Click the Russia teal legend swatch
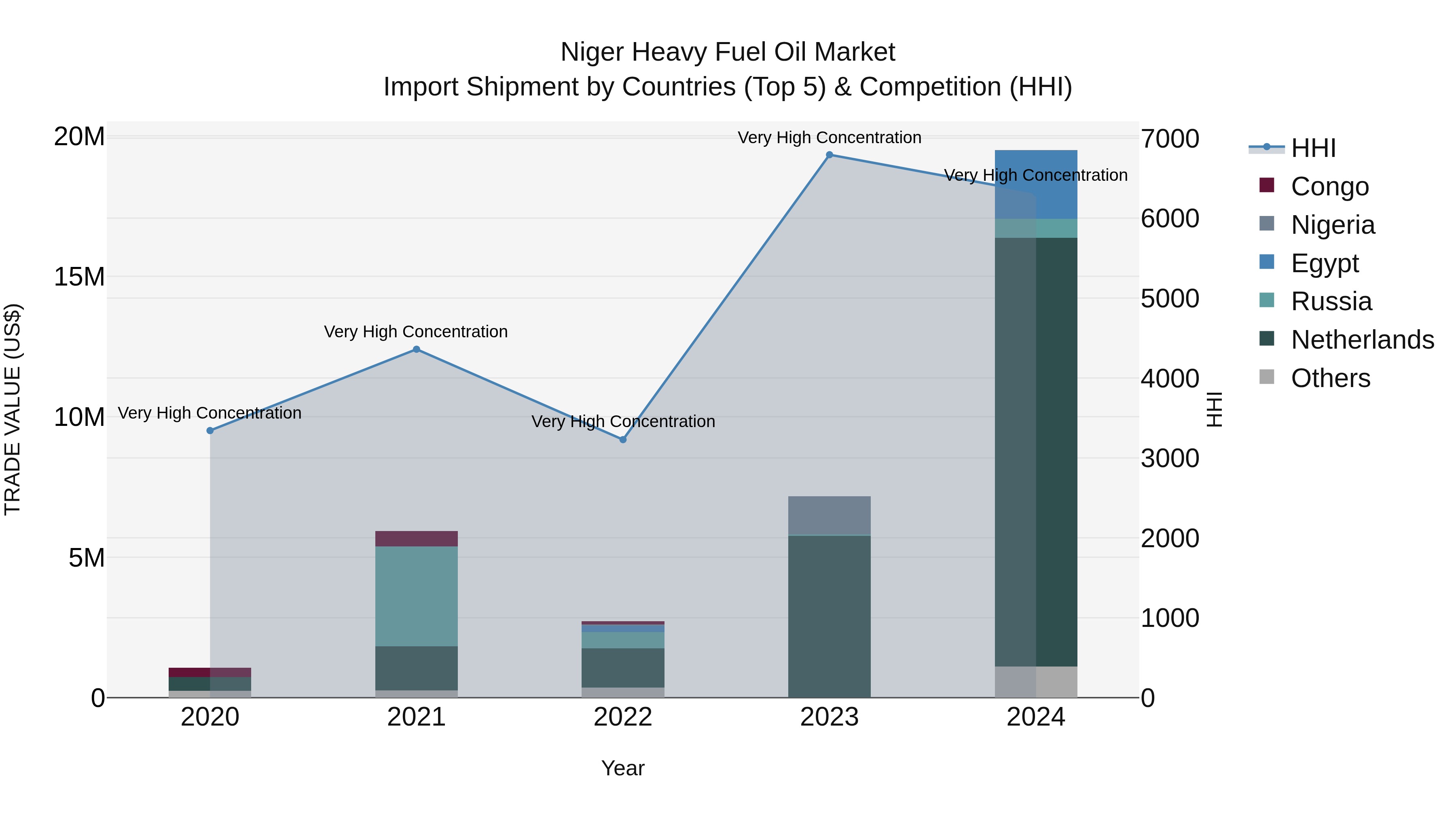 click(x=1267, y=300)
